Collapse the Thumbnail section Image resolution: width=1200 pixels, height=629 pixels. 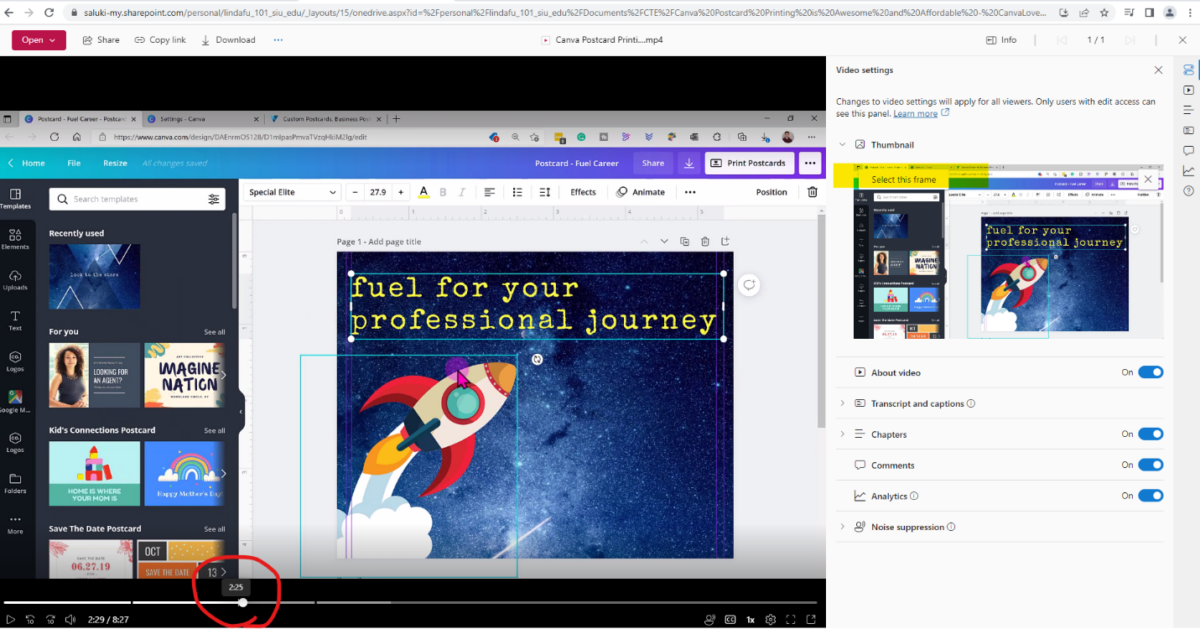pyautogui.click(x=843, y=144)
